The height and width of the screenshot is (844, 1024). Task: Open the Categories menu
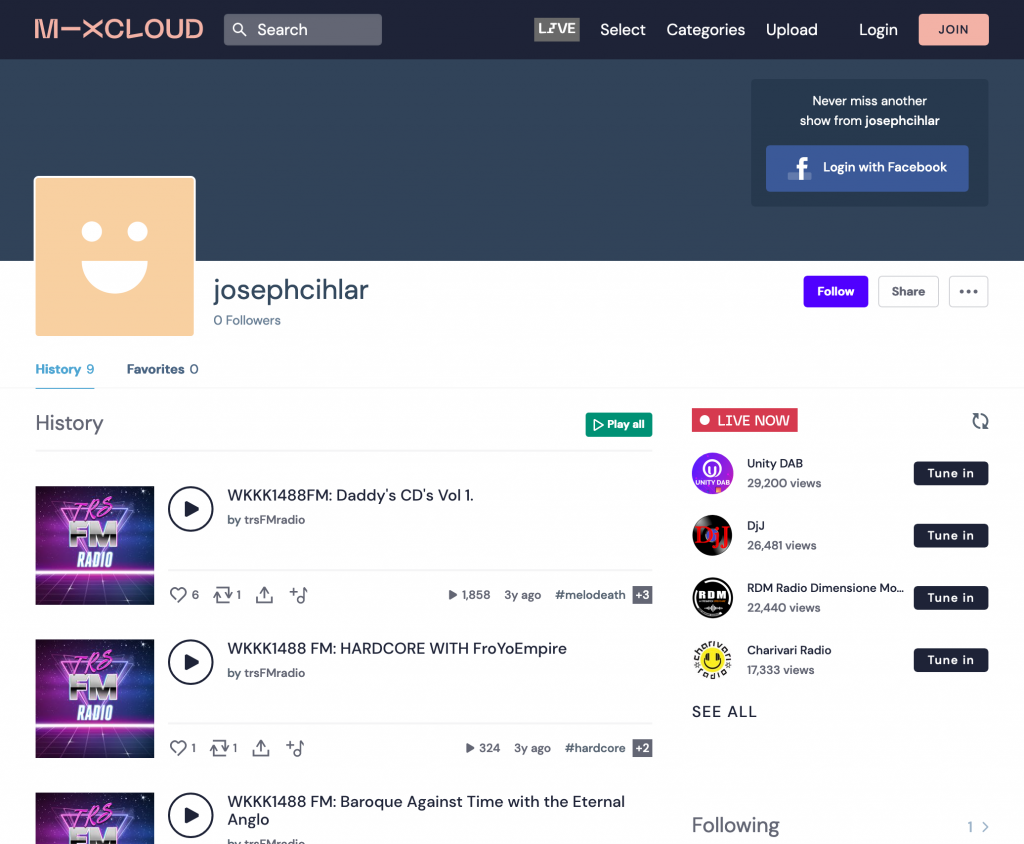click(705, 29)
